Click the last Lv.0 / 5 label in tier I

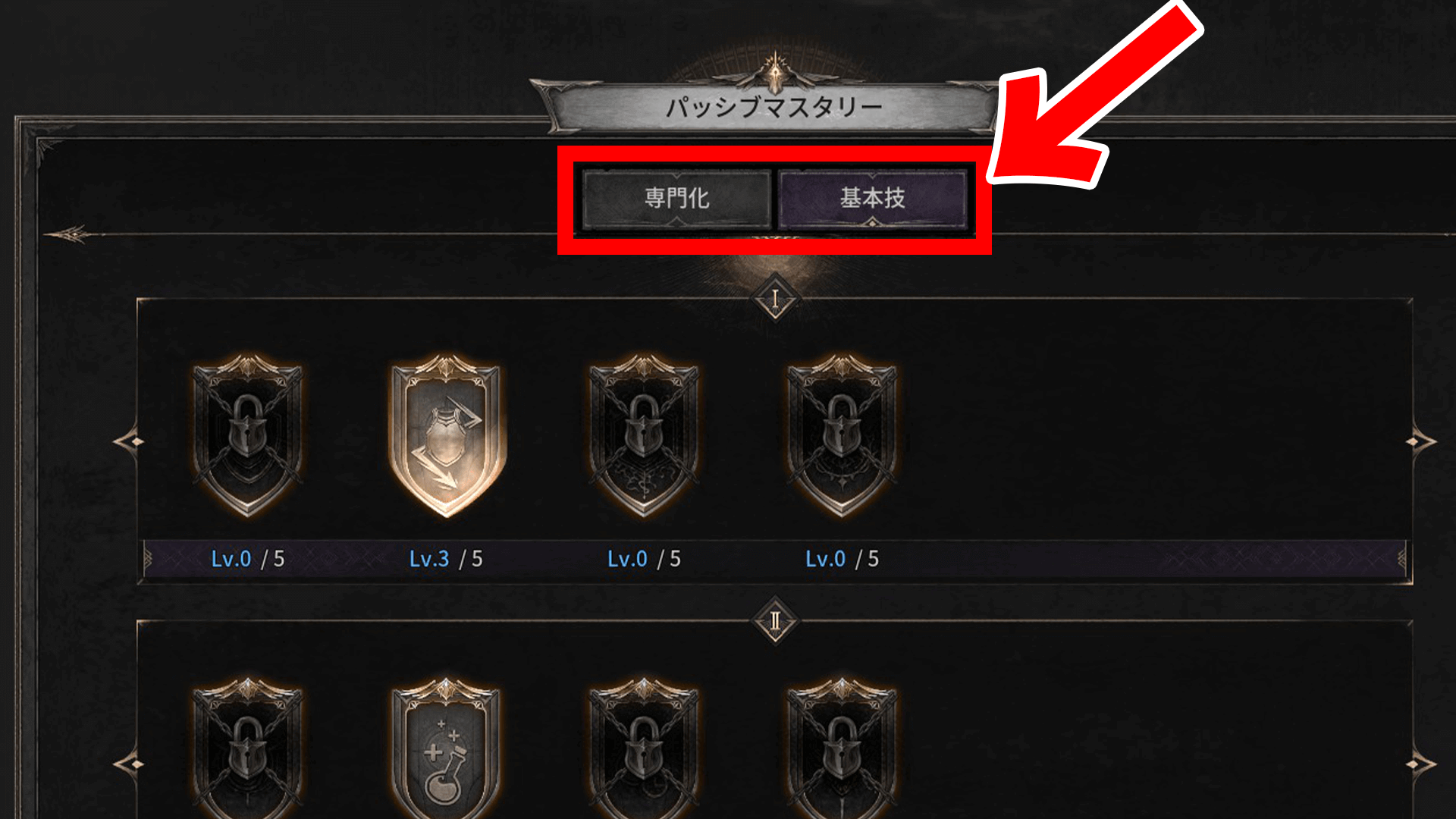[842, 560]
